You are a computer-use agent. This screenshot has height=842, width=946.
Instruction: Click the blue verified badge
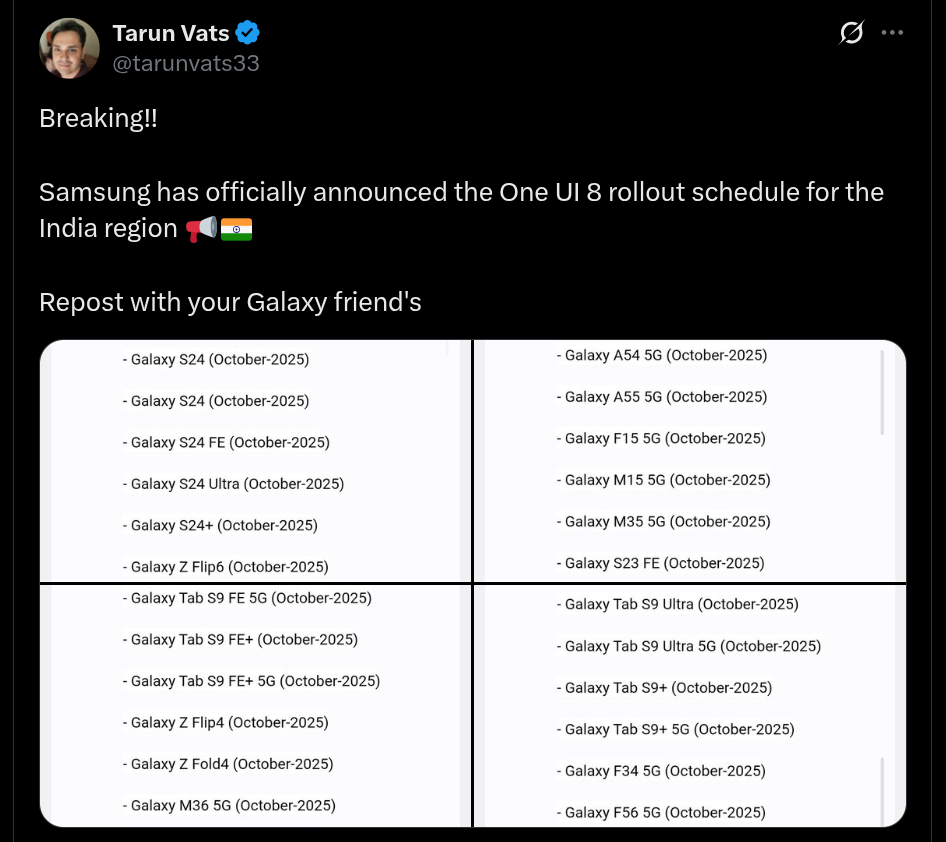coord(248,33)
